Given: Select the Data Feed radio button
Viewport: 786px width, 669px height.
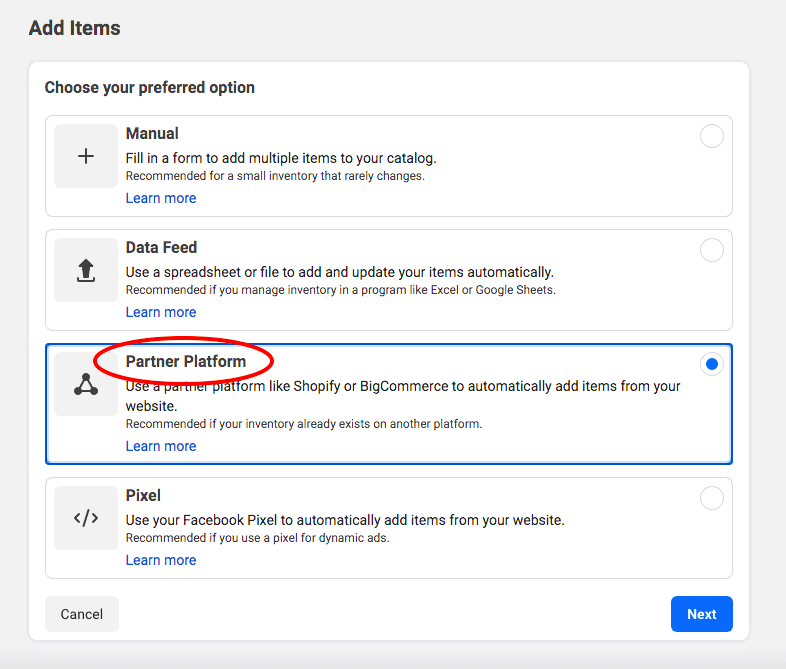Looking at the screenshot, I should (x=711, y=250).
